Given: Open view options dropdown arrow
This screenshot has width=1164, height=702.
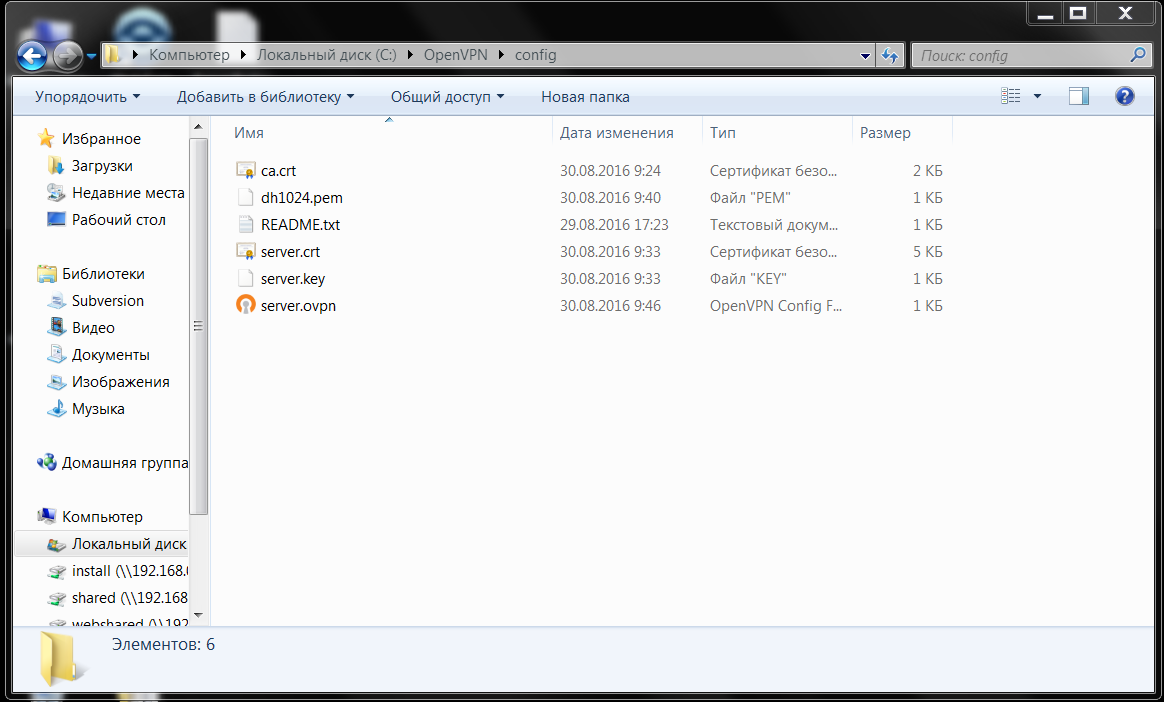Looking at the screenshot, I should (1037, 96).
